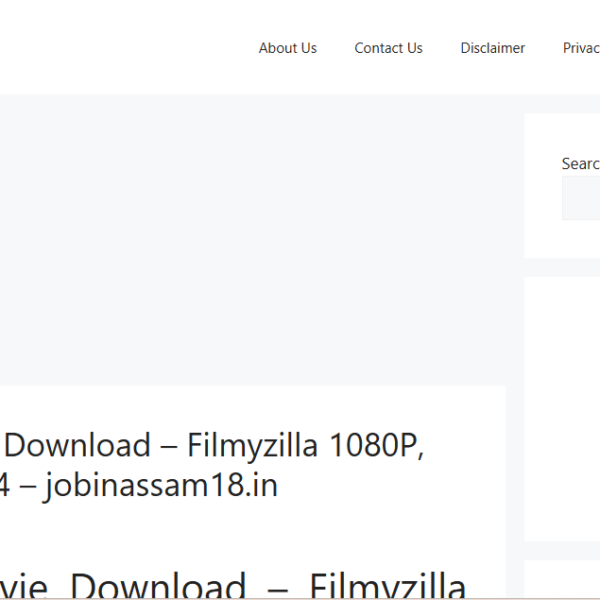600x600 pixels.
Task: Select the sidebar "Searc" label
Action: pyautogui.click(x=581, y=164)
